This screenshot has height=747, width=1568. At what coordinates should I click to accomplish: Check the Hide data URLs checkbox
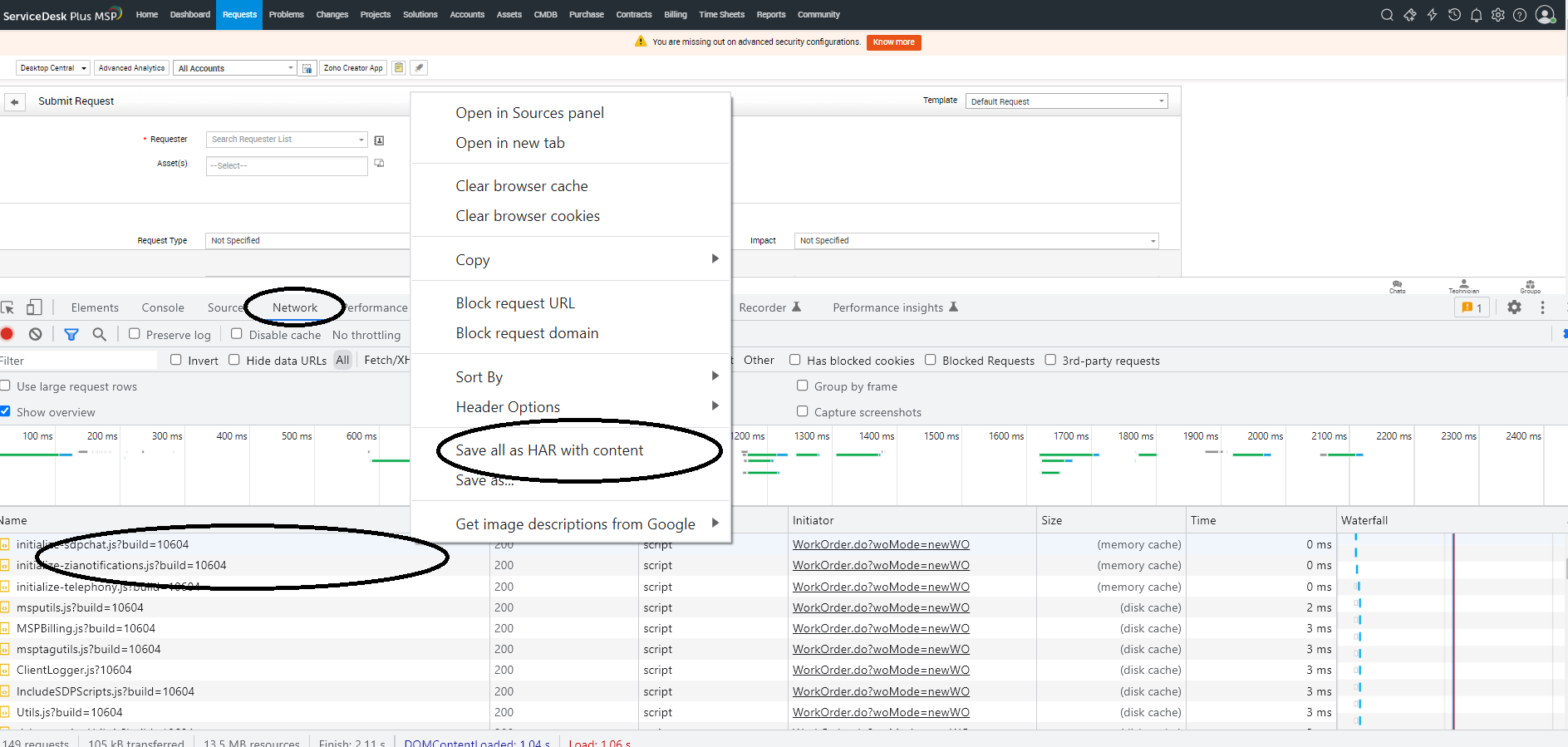[234, 360]
